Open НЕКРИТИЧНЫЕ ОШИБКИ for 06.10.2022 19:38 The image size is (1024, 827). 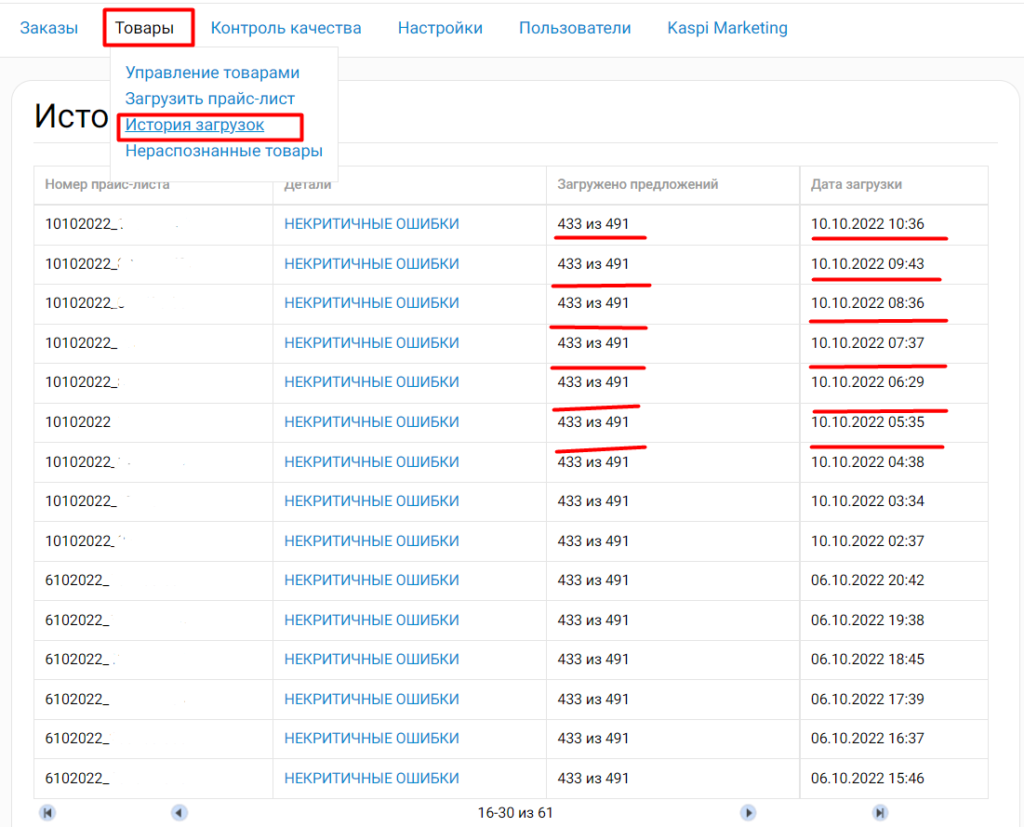point(372,620)
